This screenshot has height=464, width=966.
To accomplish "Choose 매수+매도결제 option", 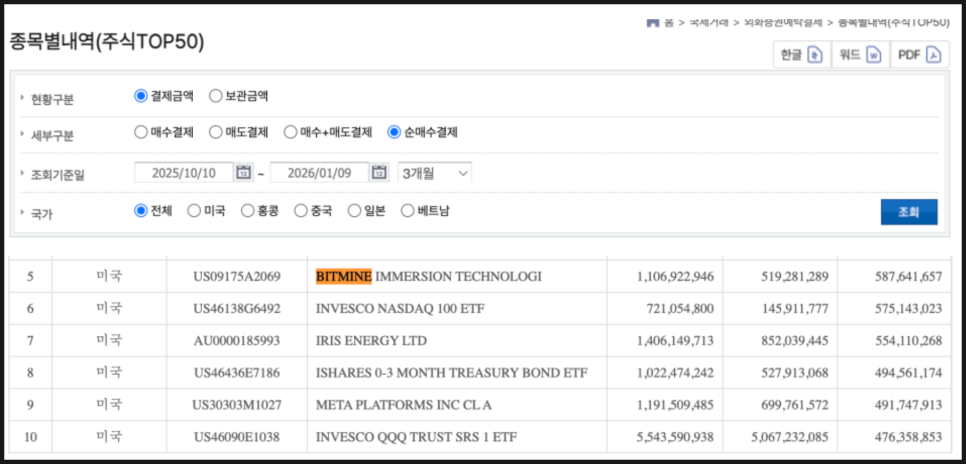I will tap(291, 132).
